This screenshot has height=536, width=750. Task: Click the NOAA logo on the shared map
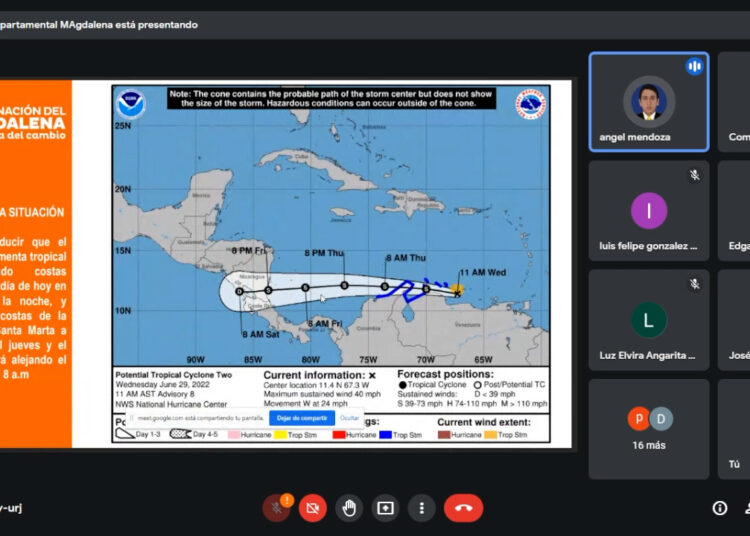point(130,104)
